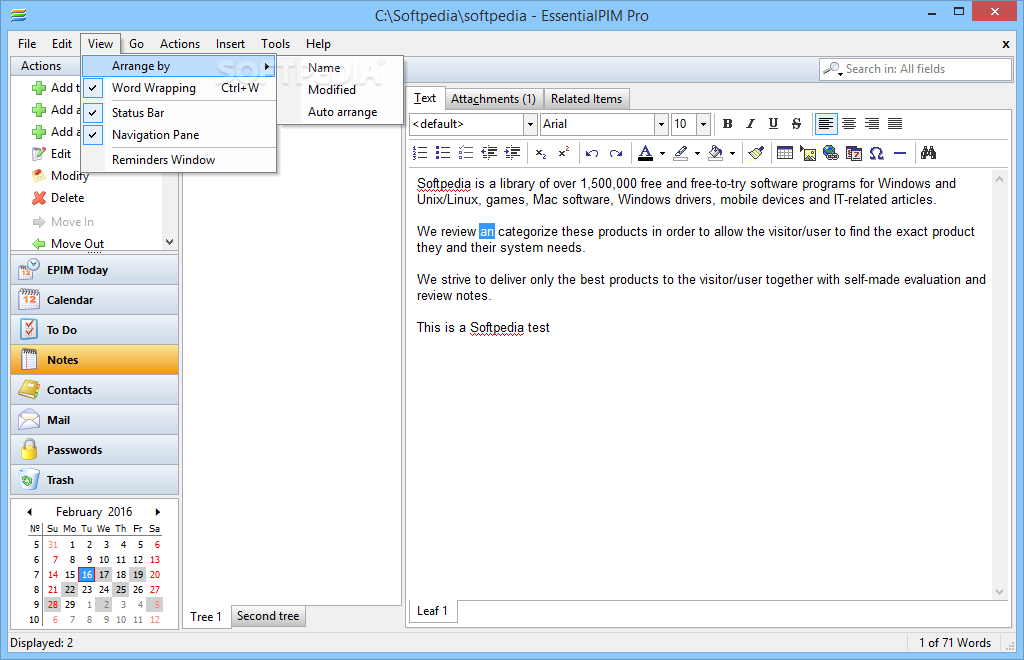Decrease the paragraph indent
This screenshot has width=1024, height=660.
click(x=489, y=153)
